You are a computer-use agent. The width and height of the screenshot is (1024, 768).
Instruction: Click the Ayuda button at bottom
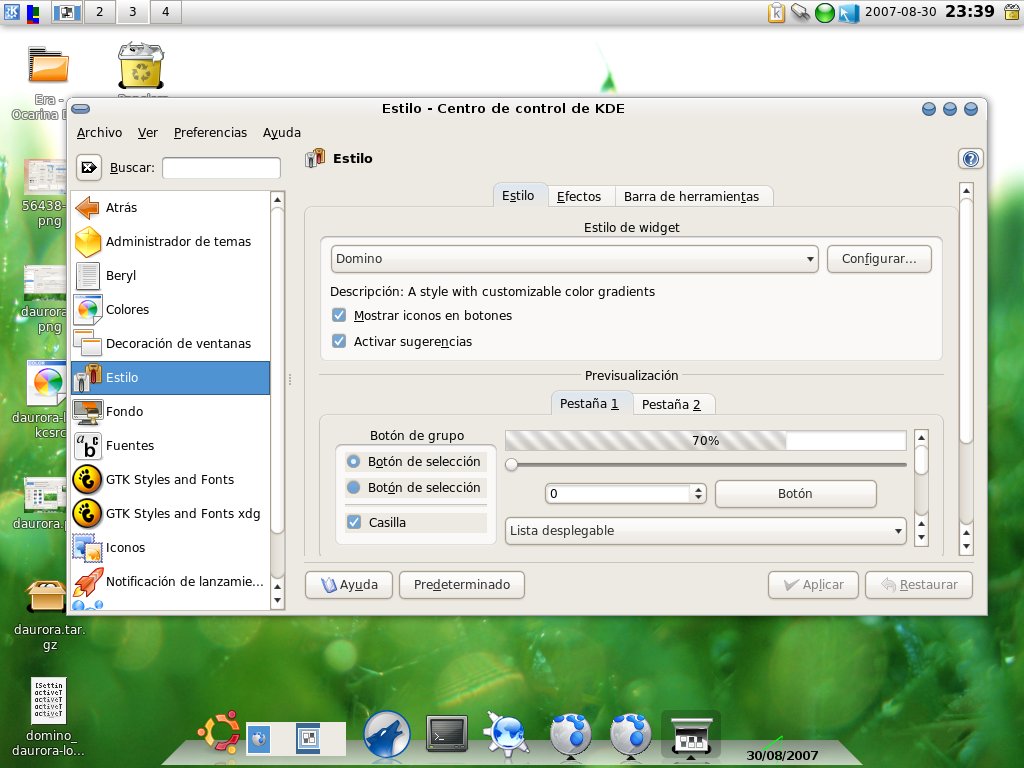[x=349, y=584]
